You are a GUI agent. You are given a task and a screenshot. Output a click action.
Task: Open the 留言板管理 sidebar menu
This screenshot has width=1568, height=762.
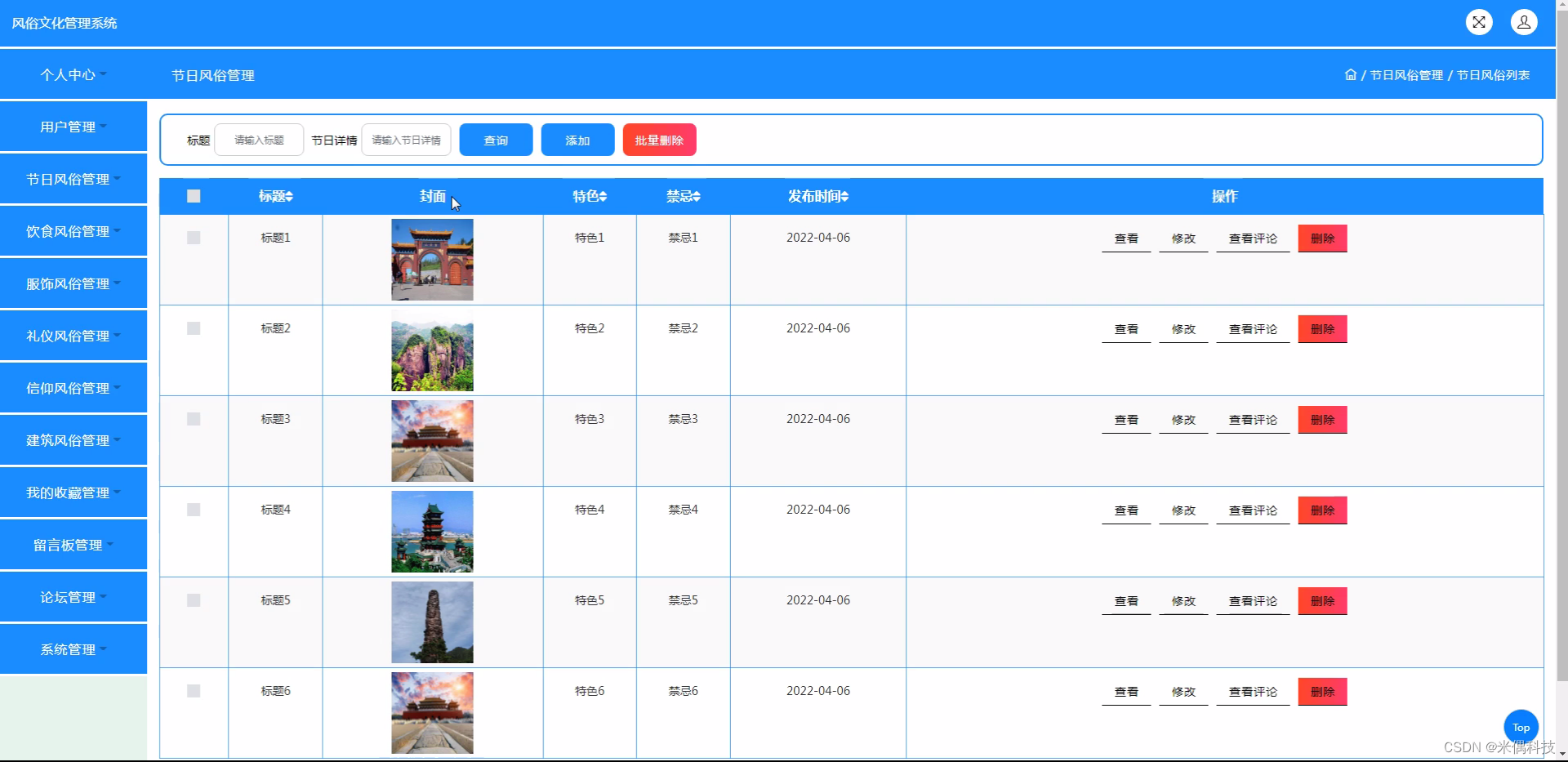pos(73,545)
